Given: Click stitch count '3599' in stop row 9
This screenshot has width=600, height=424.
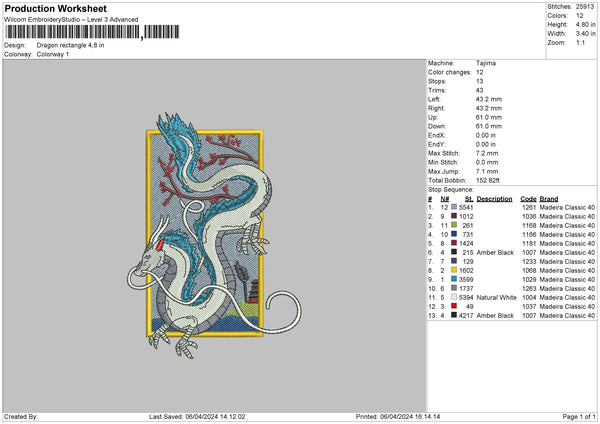Looking at the screenshot, I should [466, 279].
